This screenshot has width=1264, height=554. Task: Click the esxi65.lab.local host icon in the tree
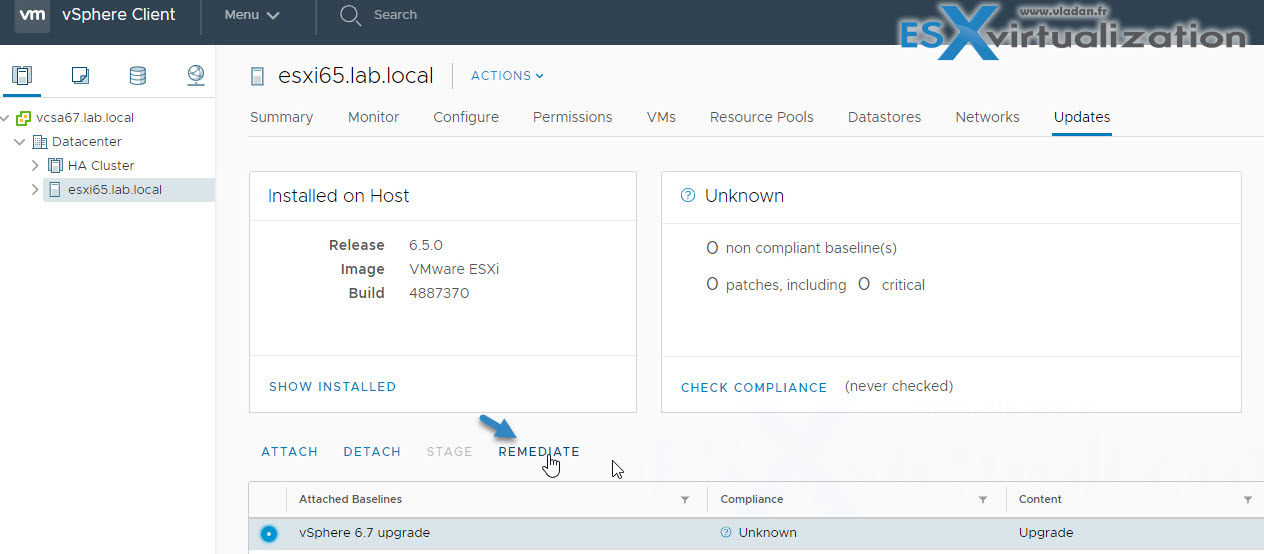(x=55, y=189)
